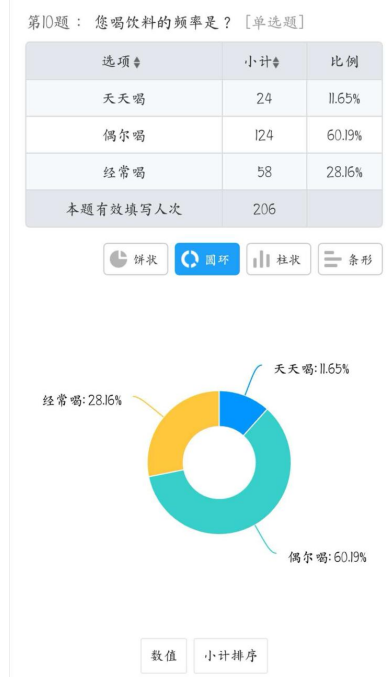The image size is (389, 677).
Task: Click the 206 total responses cell
Action: click(264, 209)
